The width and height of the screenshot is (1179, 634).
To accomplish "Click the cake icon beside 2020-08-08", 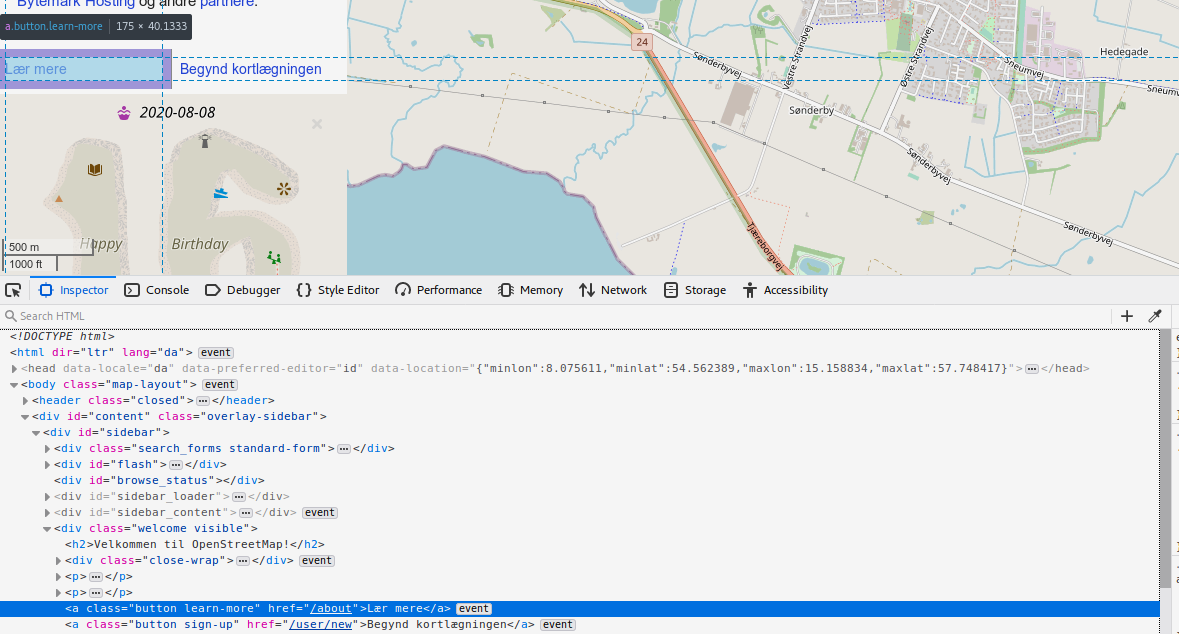I will (x=124, y=113).
